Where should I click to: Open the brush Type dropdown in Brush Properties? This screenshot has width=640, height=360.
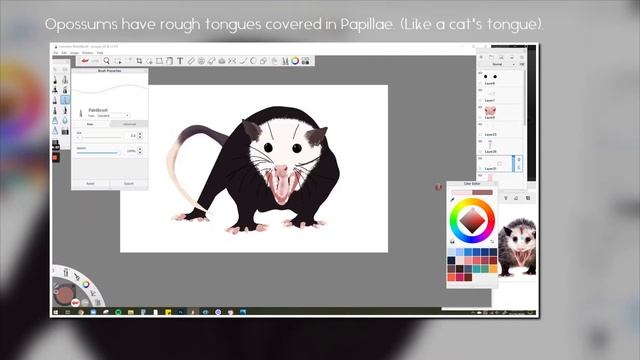coord(113,116)
